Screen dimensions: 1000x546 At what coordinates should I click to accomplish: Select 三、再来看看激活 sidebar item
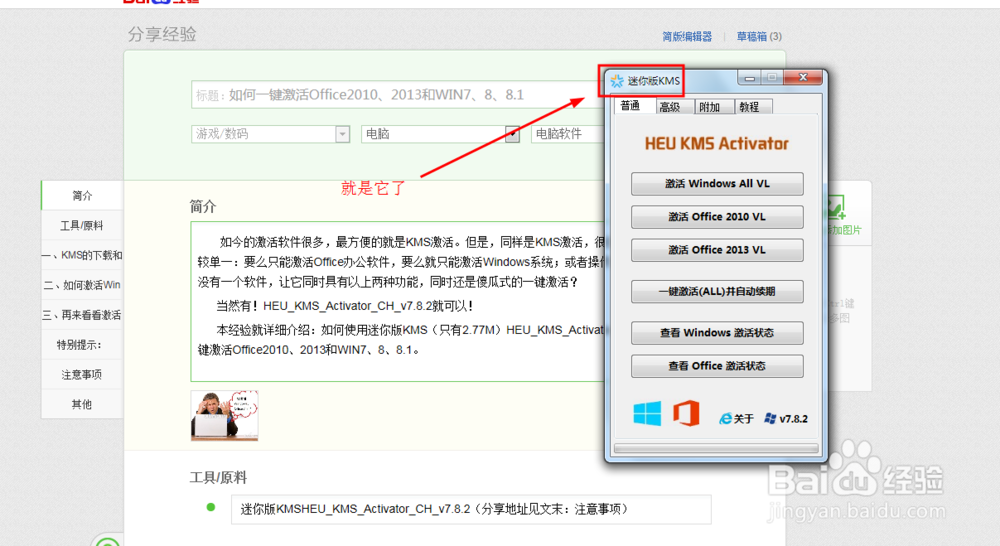pos(82,315)
